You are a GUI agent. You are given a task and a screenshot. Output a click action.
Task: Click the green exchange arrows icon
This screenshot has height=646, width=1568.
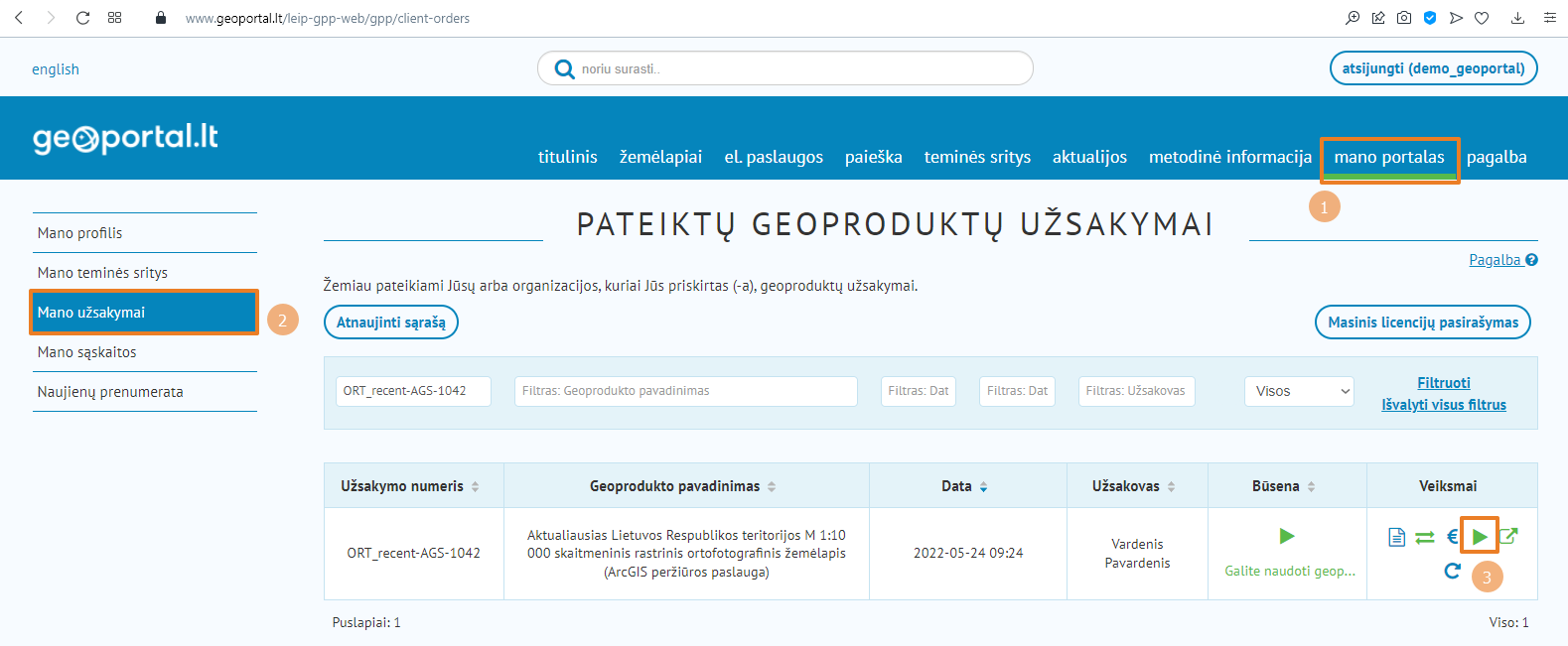point(1424,537)
